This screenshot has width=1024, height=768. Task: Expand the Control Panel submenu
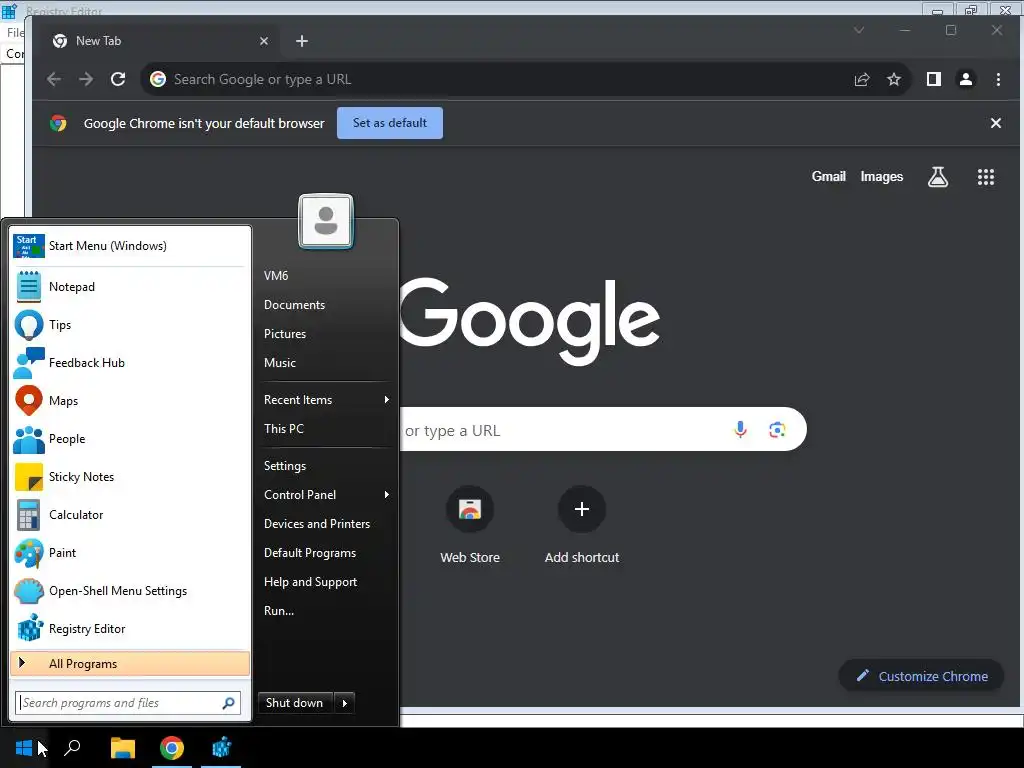click(327, 494)
